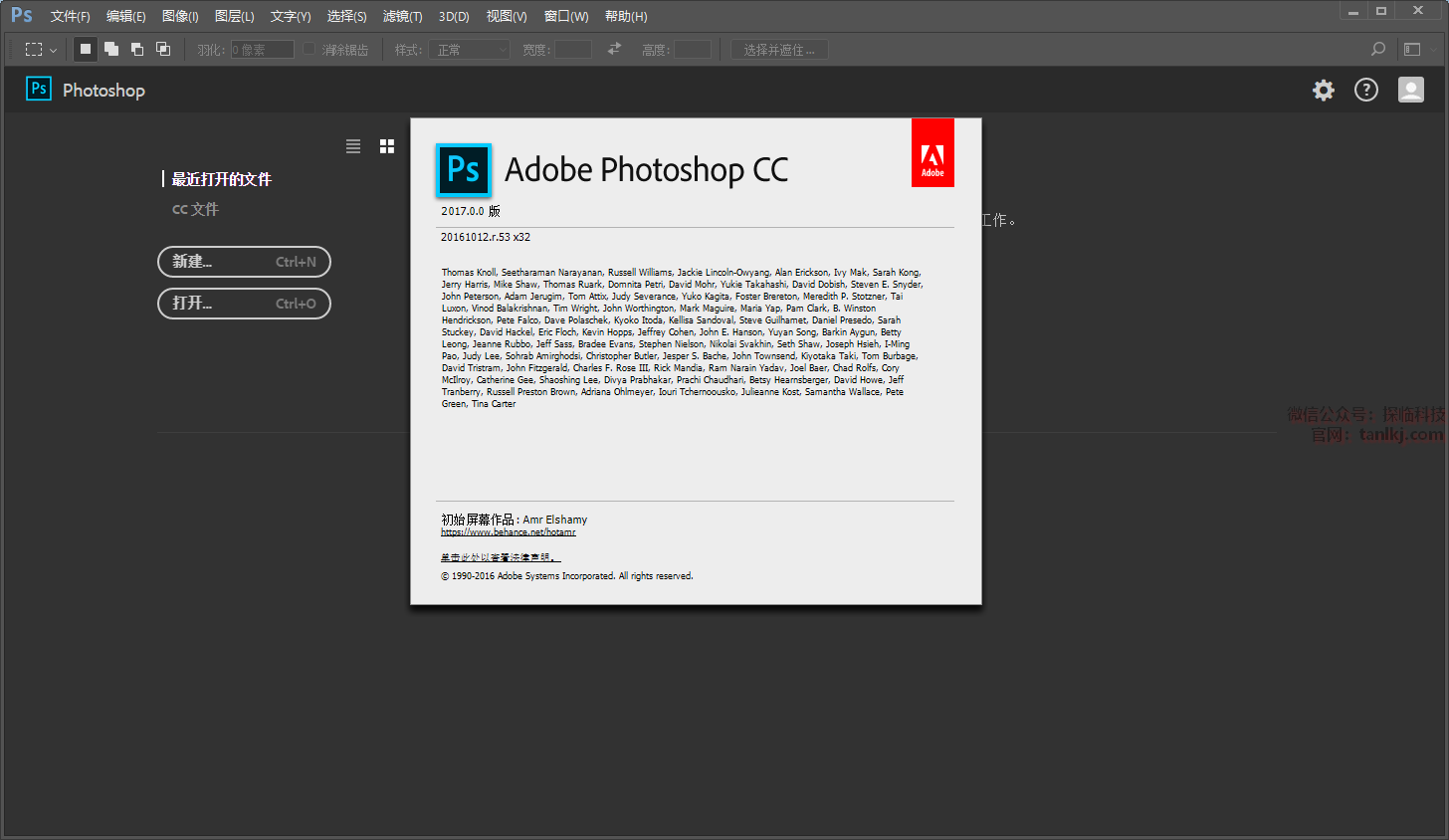This screenshot has height=840, width=1449.
Task: Select the 'New selection' mode icon
Action: [86, 49]
